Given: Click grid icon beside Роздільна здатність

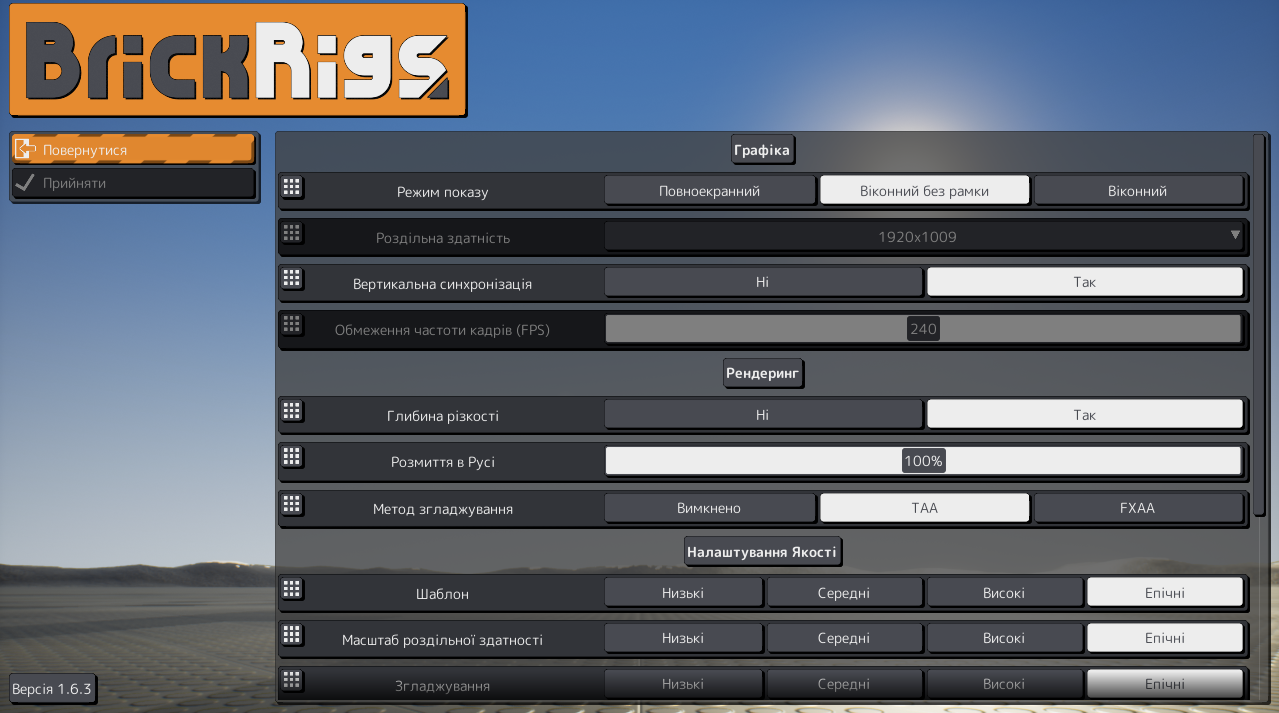Looking at the screenshot, I should point(292,233).
